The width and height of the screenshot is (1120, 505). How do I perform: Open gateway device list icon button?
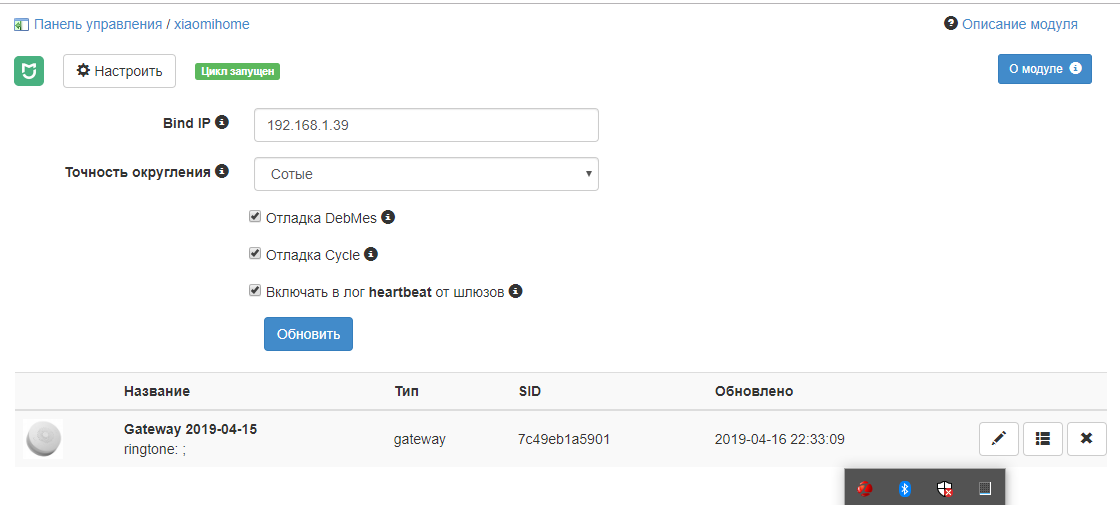coord(1043,438)
